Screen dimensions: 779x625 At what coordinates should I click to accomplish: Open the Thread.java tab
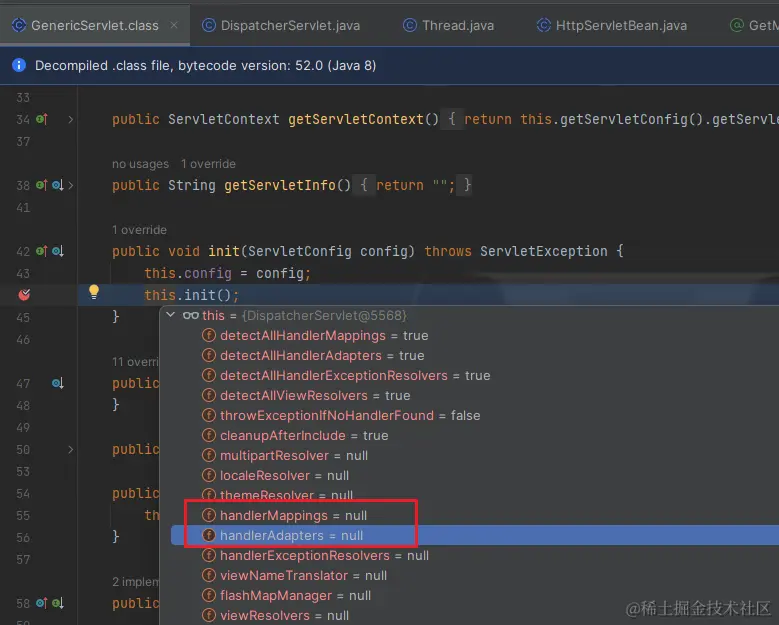point(448,25)
